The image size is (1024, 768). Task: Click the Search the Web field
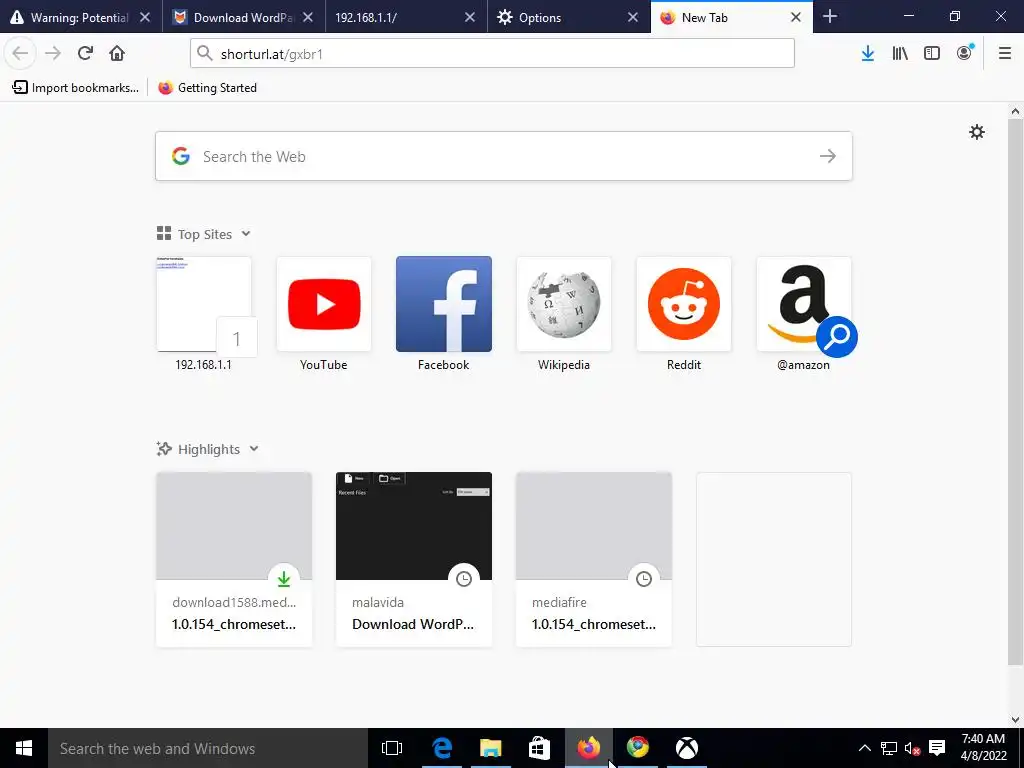(x=504, y=156)
